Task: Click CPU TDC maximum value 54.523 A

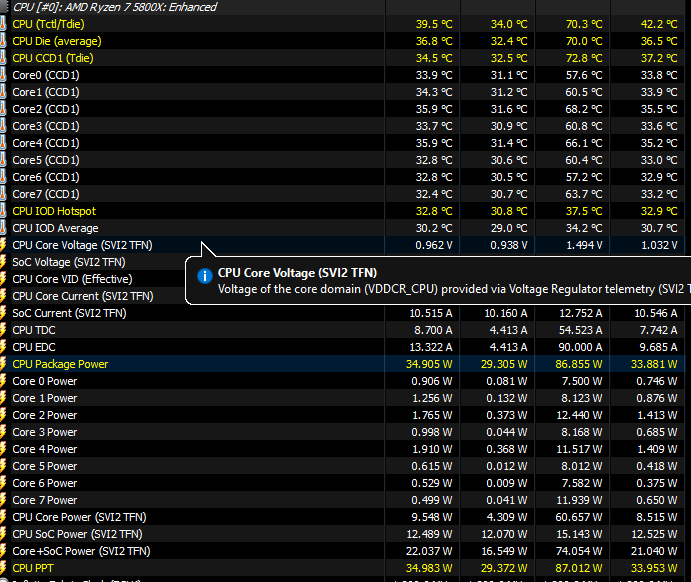Action: coord(580,330)
